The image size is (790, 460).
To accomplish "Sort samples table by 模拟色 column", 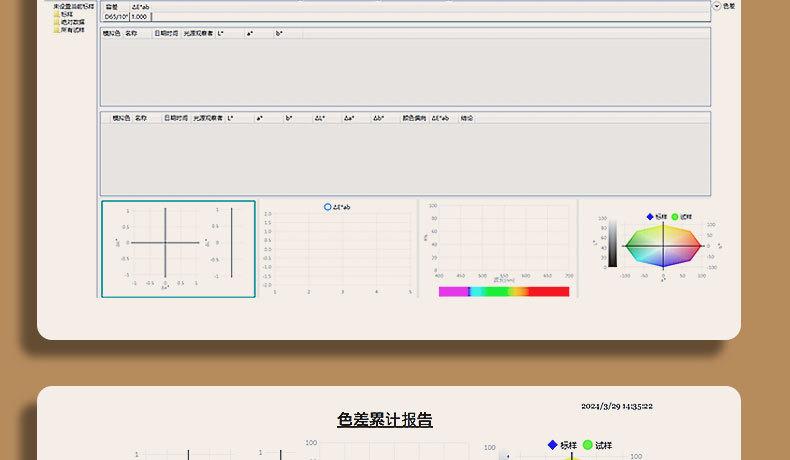I will (121, 118).
